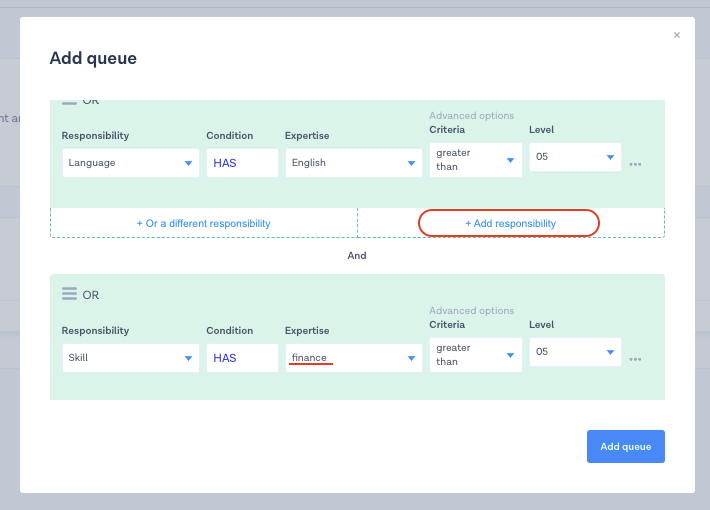This screenshot has height=510, width=710.
Task: Open the Skill responsibility dropdown
Action: [x=130, y=358]
